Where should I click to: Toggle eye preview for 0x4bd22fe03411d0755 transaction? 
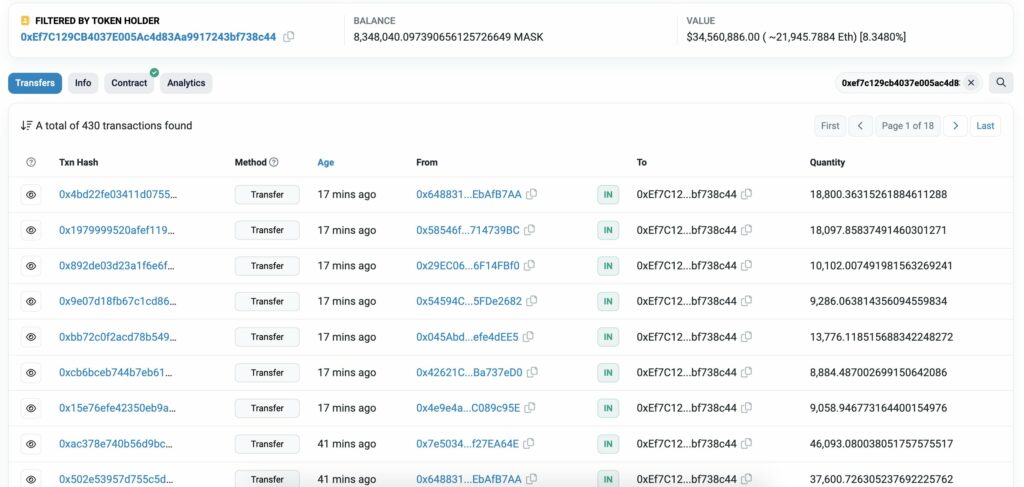(x=31, y=195)
